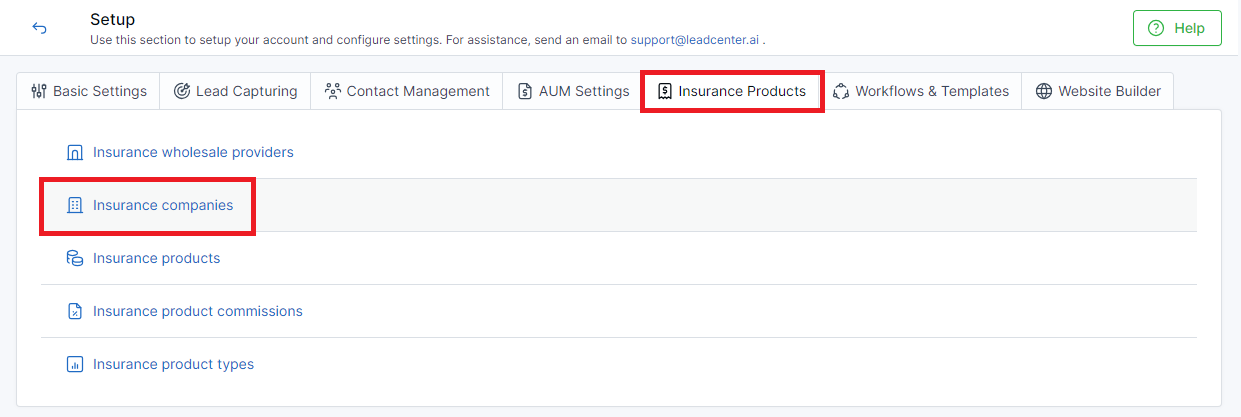Click the Insurance products coins icon
Viewport: 1241px width, 417px height.
[x=74, y=258]
